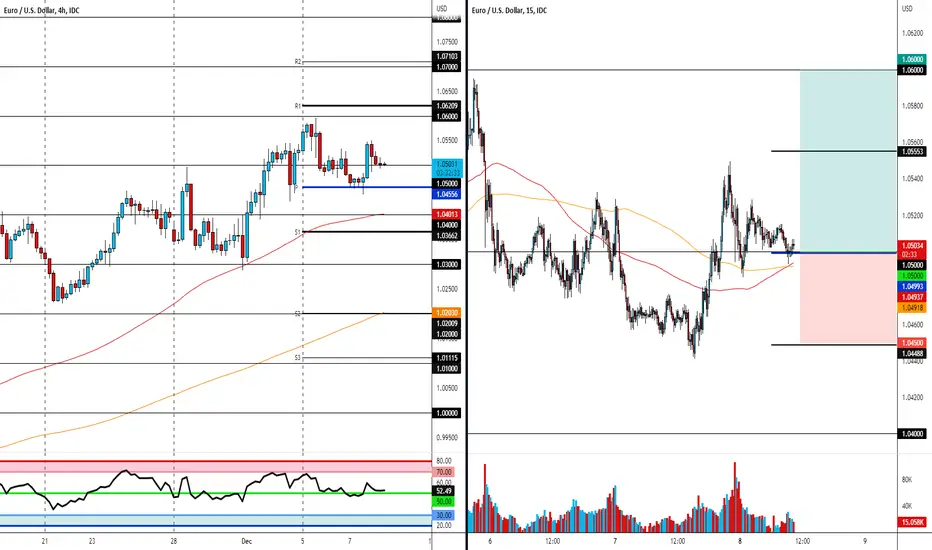Click the 'Euro / U.S. Dollar, 15, IDC' chart title
The height and width of the screenshot is (550, 932).
509,10
